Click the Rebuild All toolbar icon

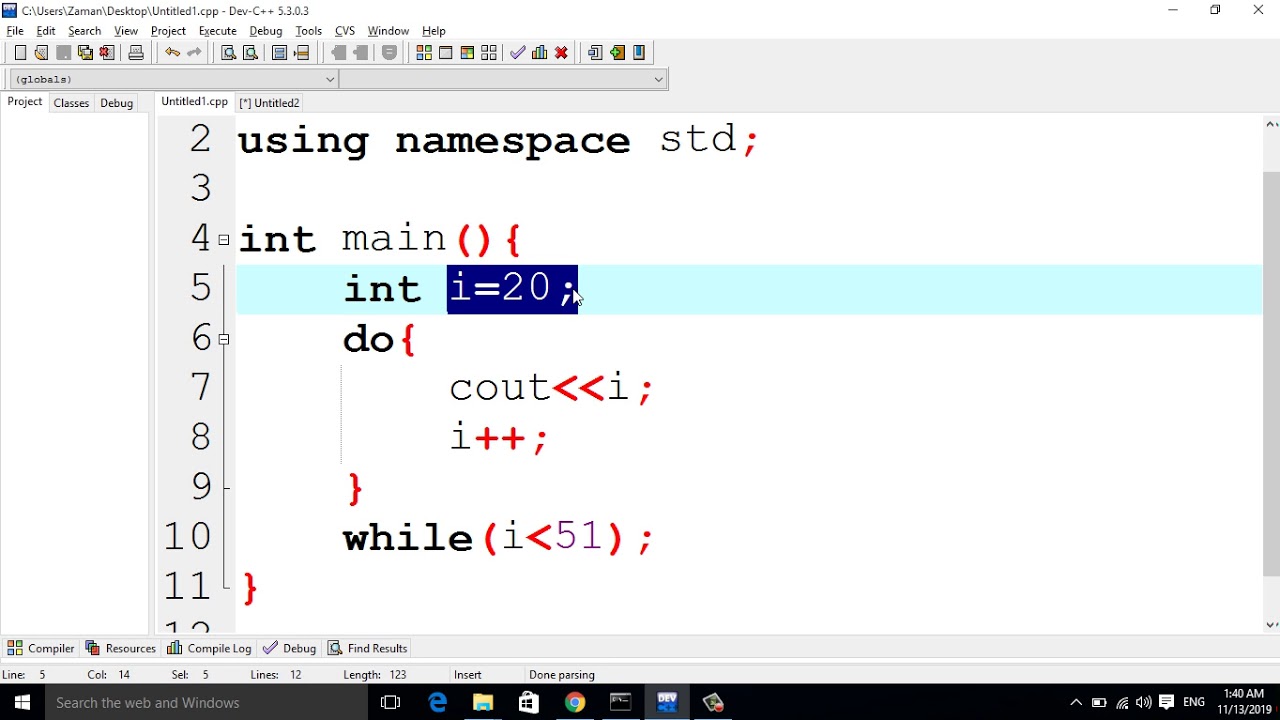click(489, 53)
